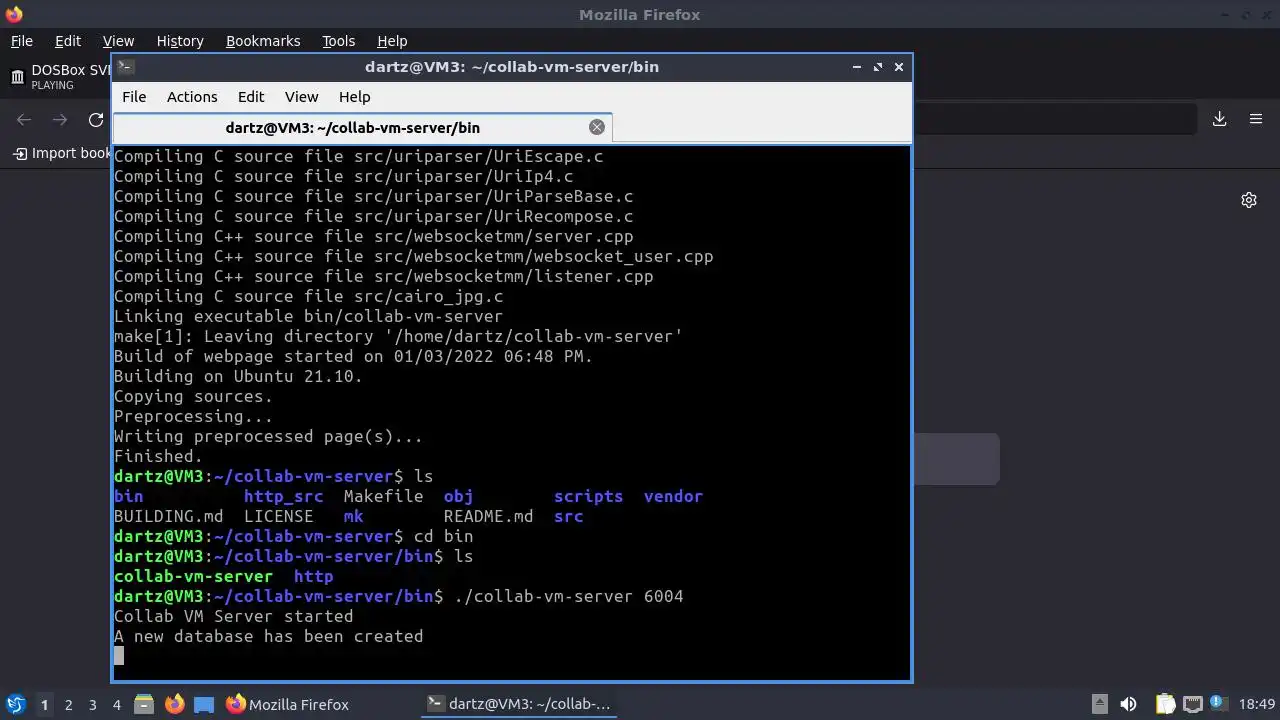Open the network status tray icon
The width and height of the screenshot is (1280, 720).
1193,704
